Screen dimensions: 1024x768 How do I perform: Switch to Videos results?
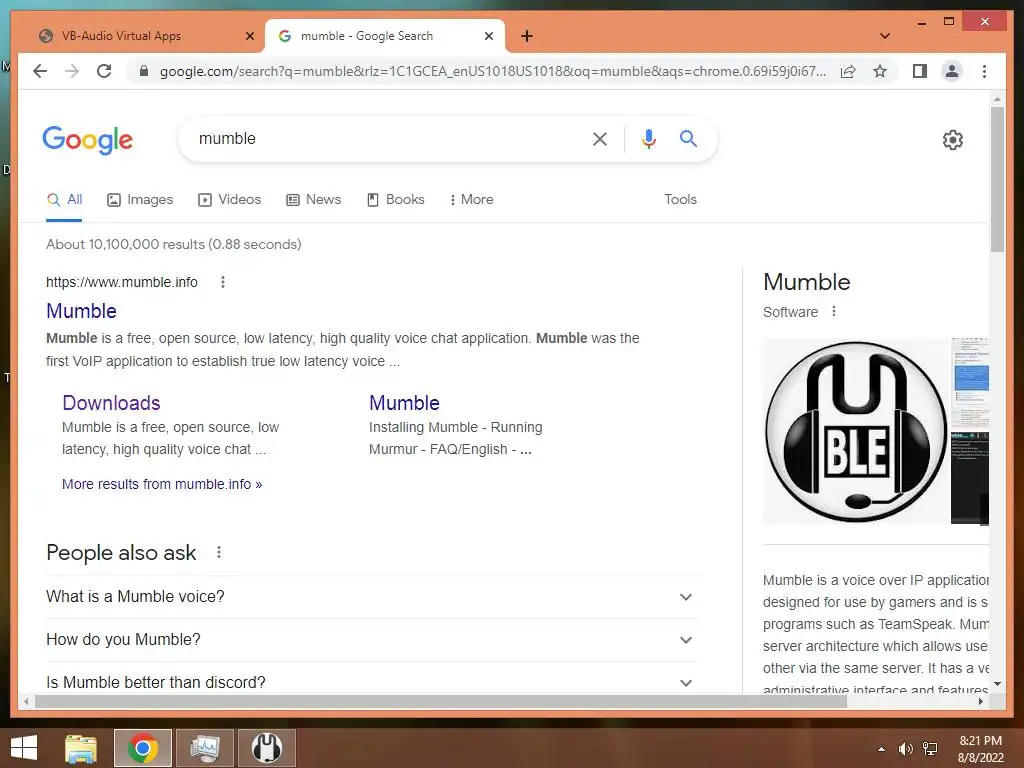(x=229, y=200)
